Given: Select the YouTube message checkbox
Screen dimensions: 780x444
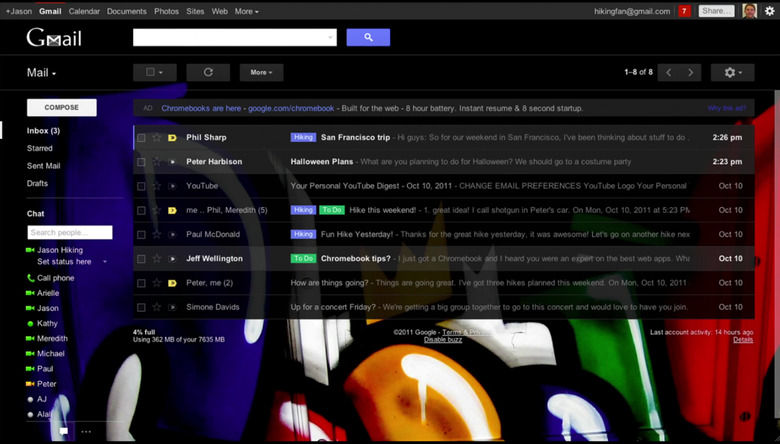Looking at the screenshot, I should coord(141,186).
